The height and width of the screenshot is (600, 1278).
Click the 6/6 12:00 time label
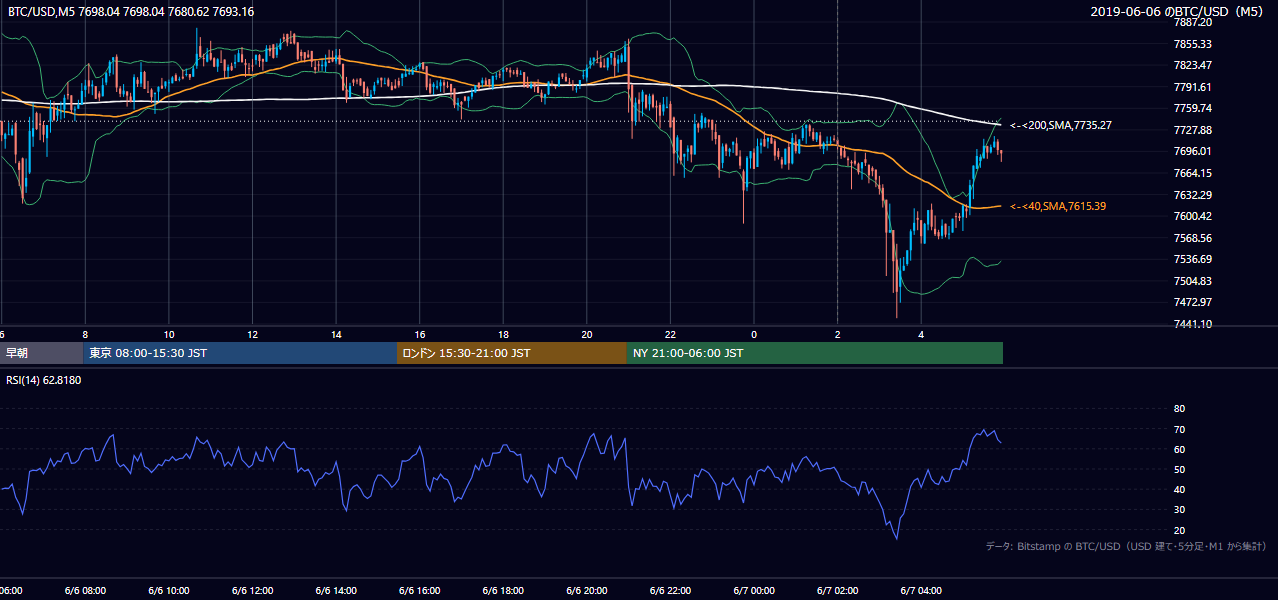252,591
